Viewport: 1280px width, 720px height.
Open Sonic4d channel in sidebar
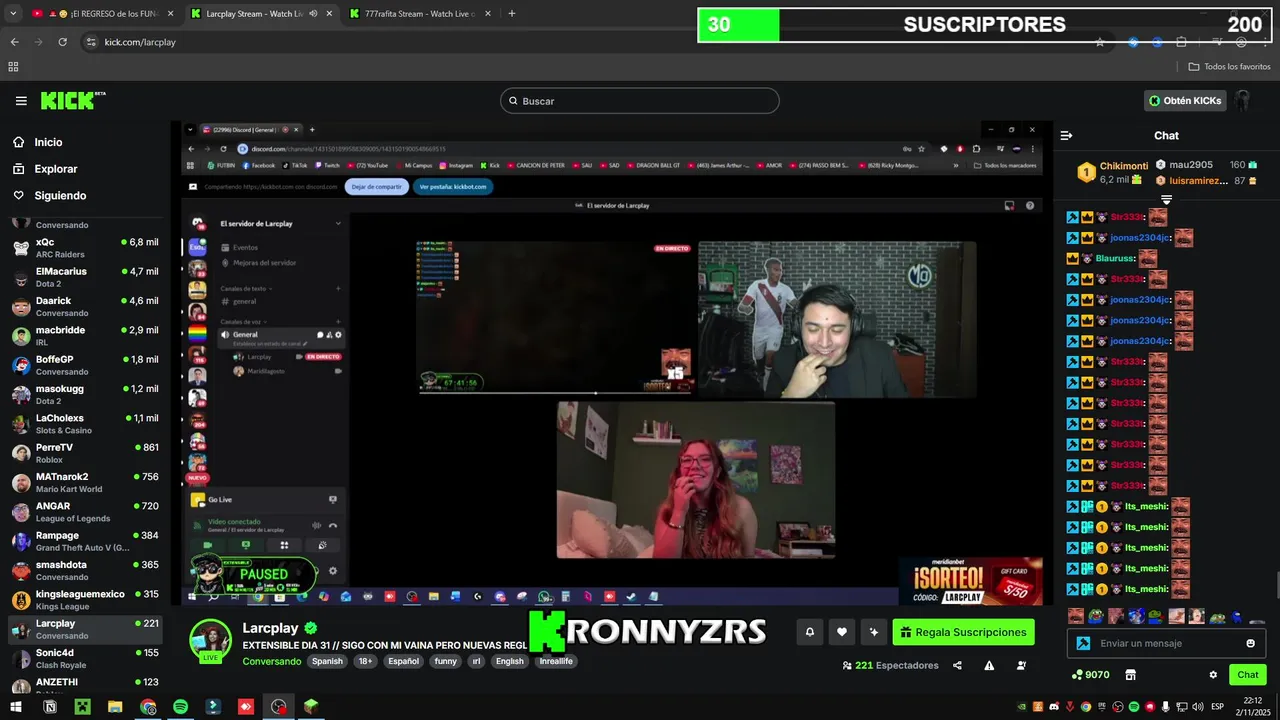pyautogui.click(x=85, y=658)
